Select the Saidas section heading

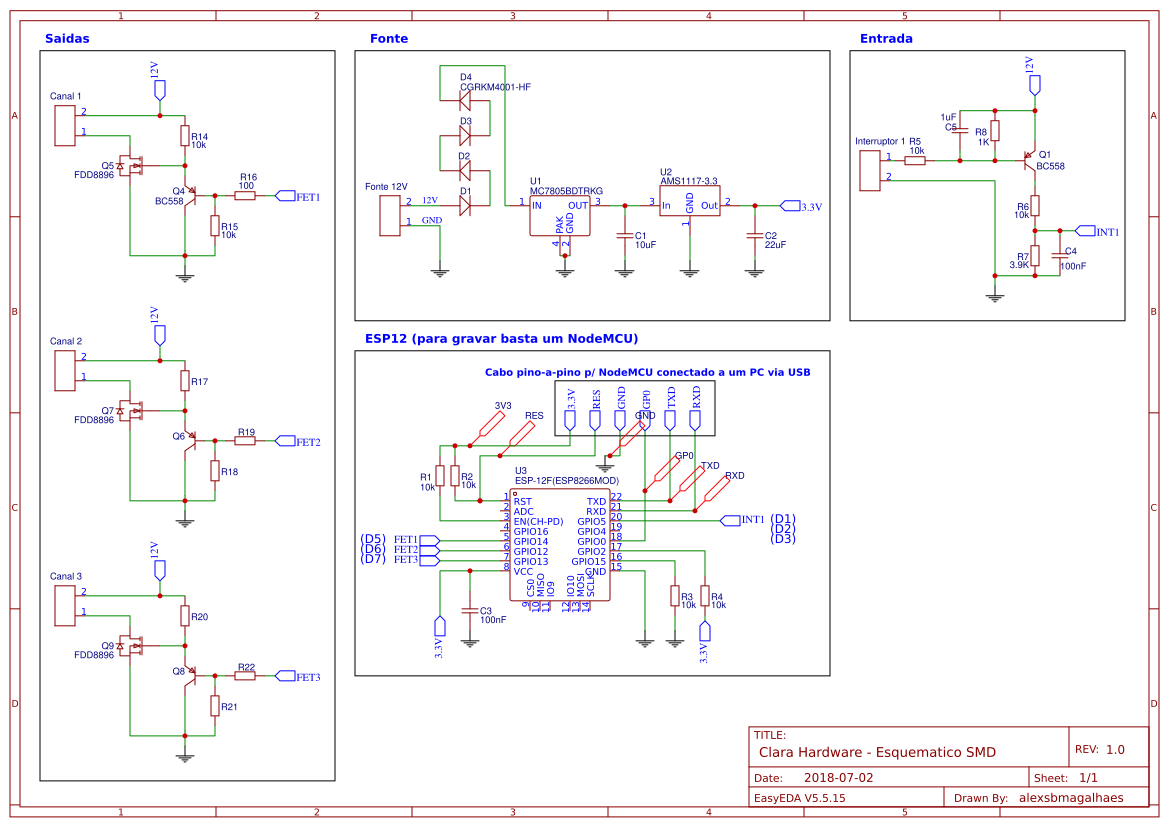(66, 38)
